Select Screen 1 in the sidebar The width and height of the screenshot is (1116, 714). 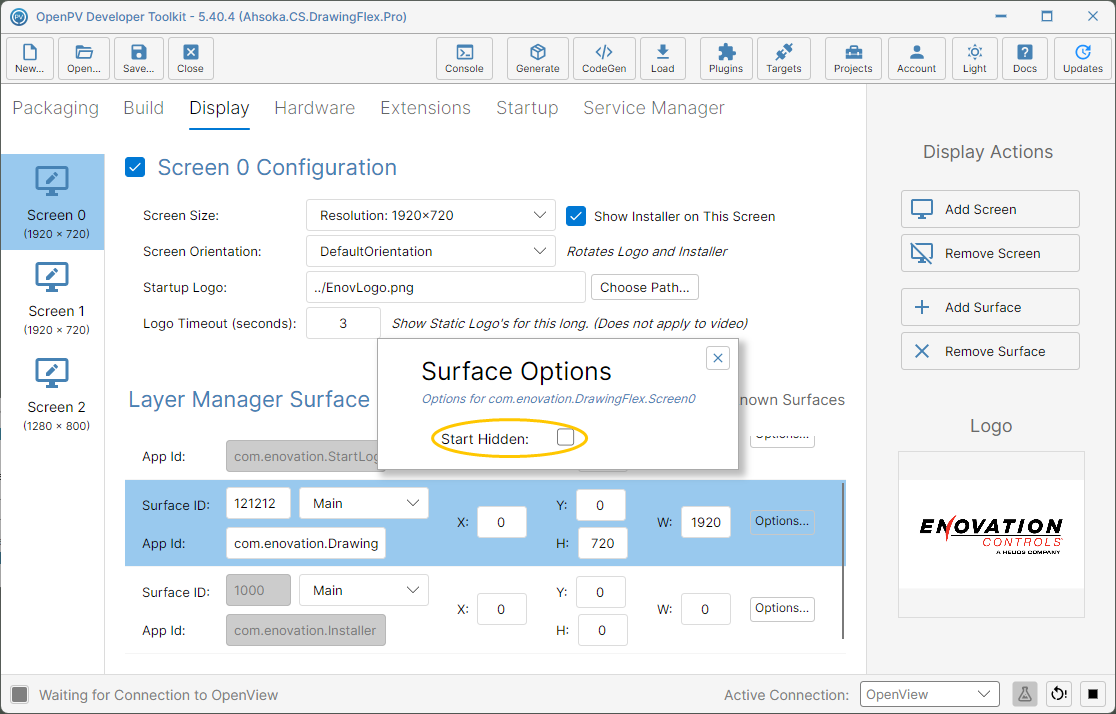(53, 298)
